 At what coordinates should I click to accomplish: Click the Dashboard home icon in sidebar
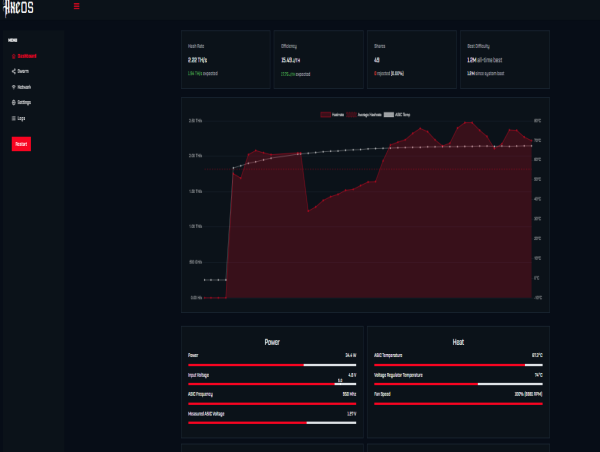point(13,56)
